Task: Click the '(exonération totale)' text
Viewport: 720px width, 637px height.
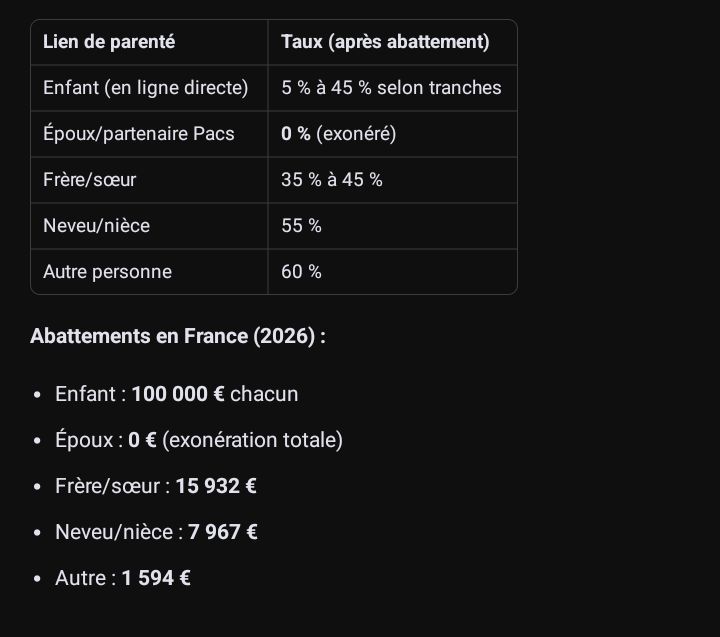Action: click(x=253, y=440)
